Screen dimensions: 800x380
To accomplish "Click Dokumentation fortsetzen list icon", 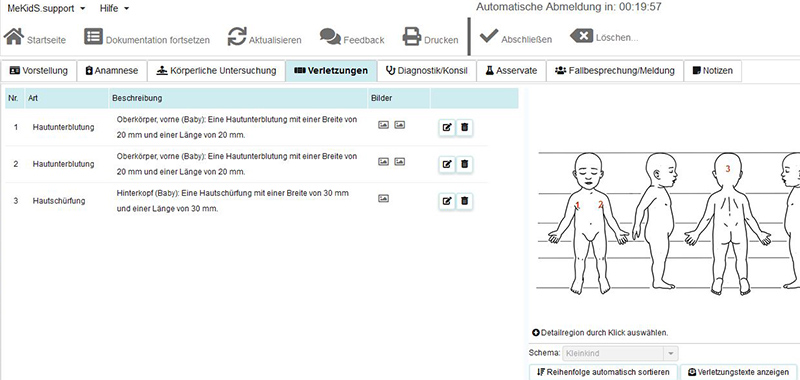I will tap(93, 37).
